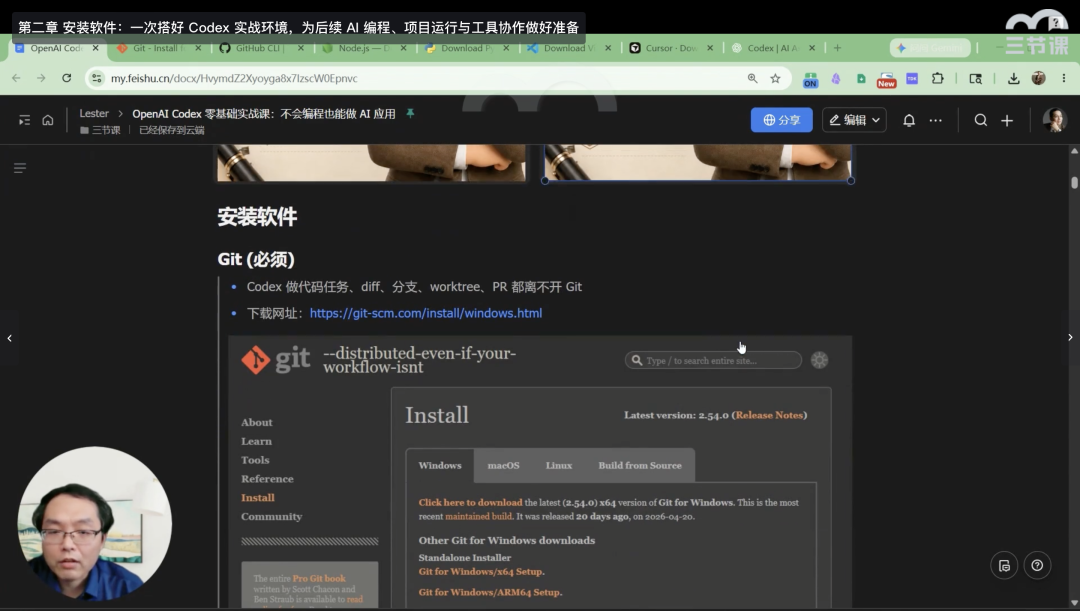The height and width of the screenshot is (611, 1080).
Task: Open Learn in git site sidebar
Action: 256,442
